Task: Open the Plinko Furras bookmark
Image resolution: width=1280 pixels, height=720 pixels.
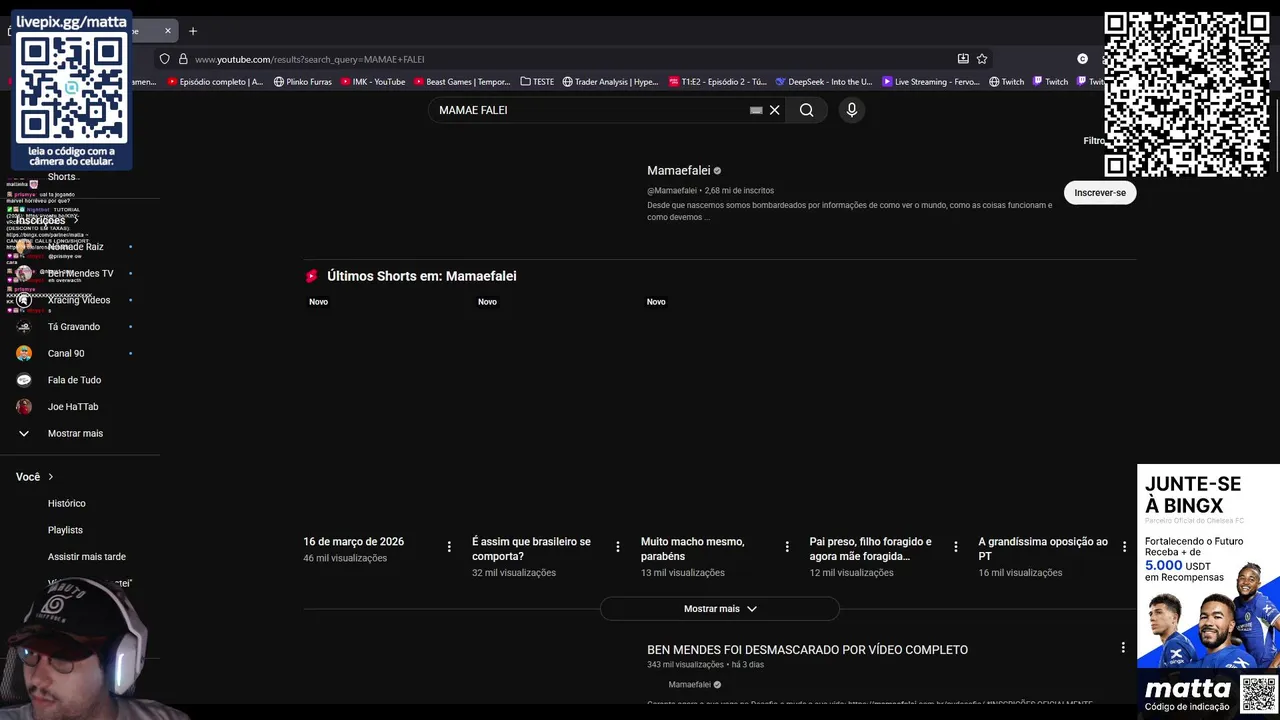Action: click(x=303, y=82)
